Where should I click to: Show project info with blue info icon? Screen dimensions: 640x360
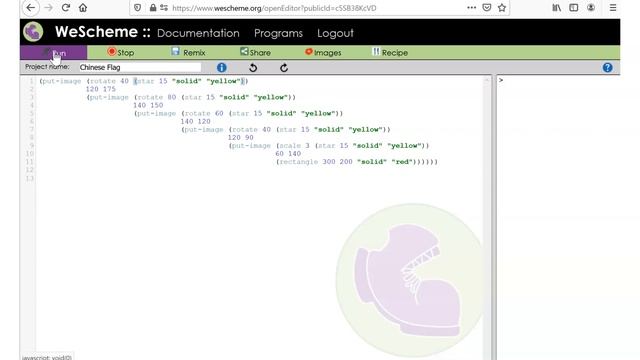pos(222,68)
